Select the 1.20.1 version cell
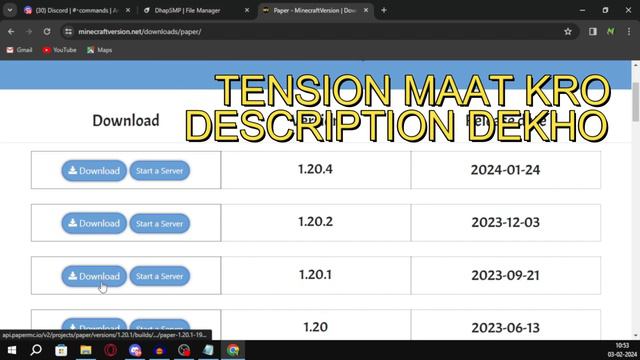This screenshot has height=360, width=640. pyautogui.click(x=316, y=275)
